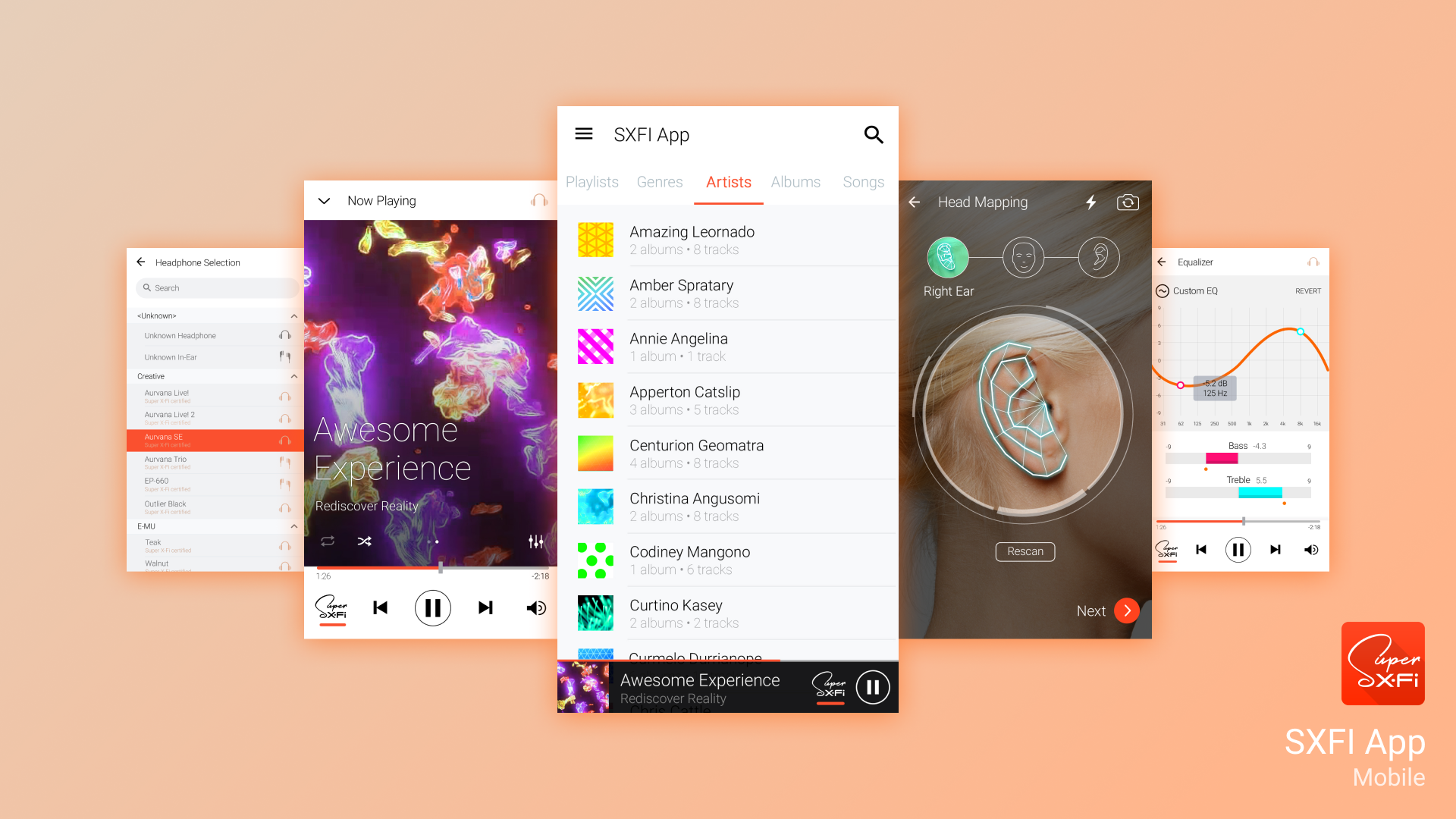Click the Next button in Head Mapping
Viewport: 1456px width, 819px height.
coord(1124,610)
